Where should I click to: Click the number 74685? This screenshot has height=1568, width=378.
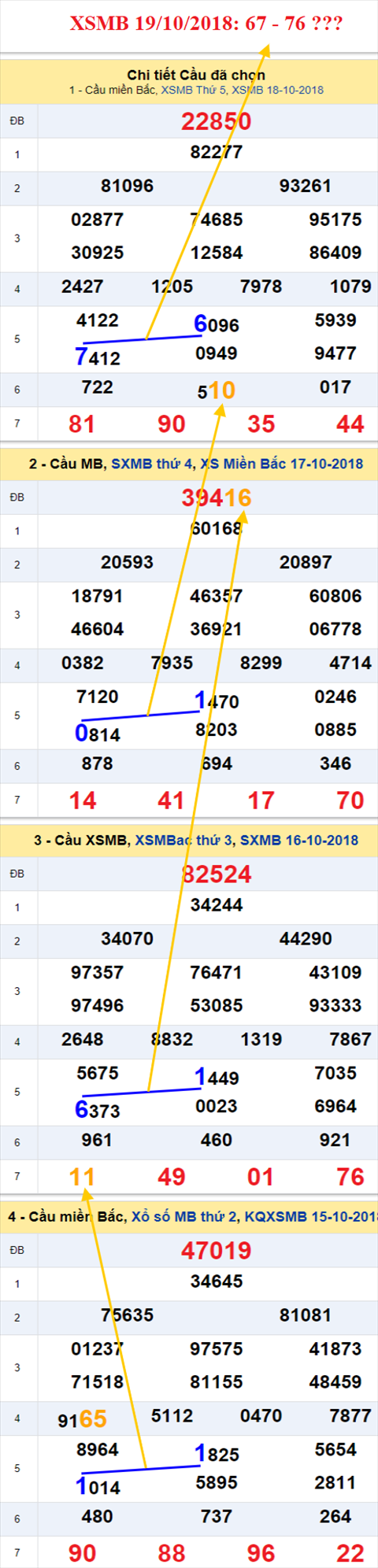pos(217,220)
